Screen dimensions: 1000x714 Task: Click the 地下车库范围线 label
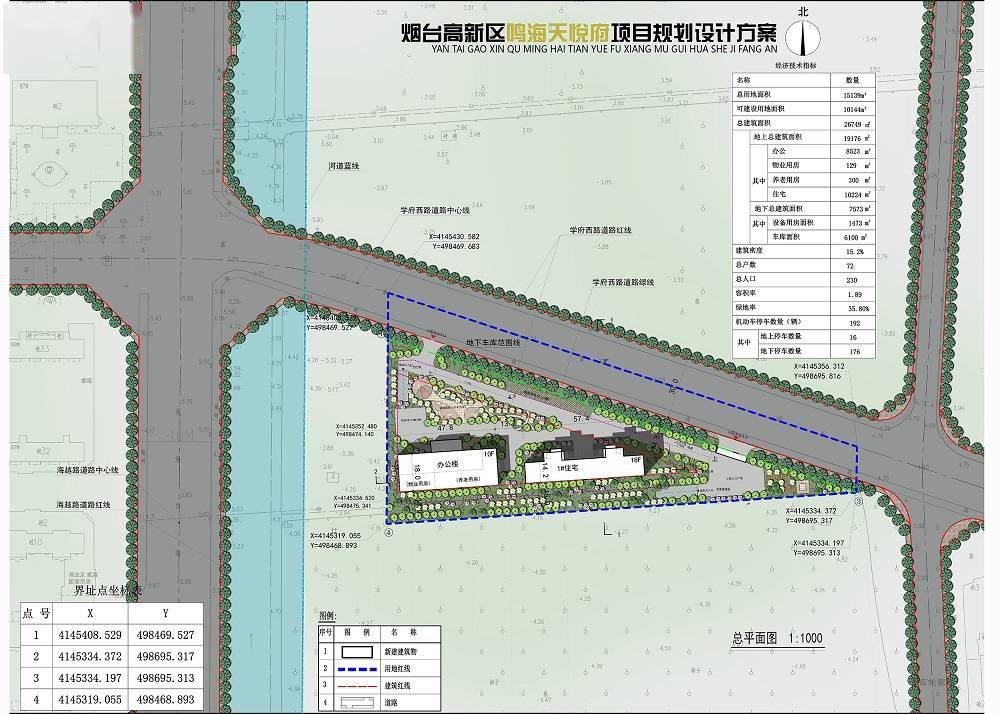(494, 342)
